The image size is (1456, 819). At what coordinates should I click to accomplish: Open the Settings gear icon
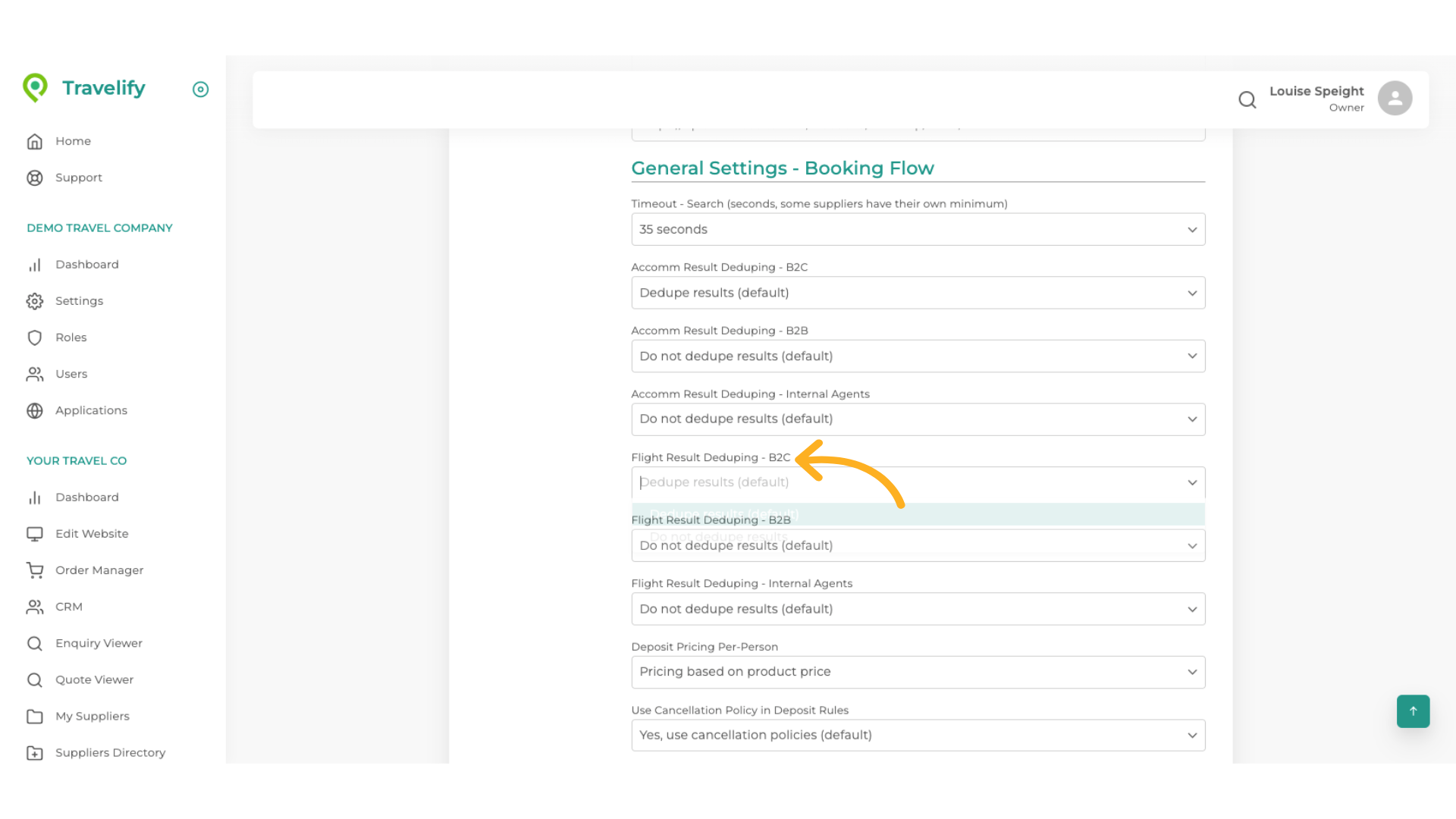point(35,300)
